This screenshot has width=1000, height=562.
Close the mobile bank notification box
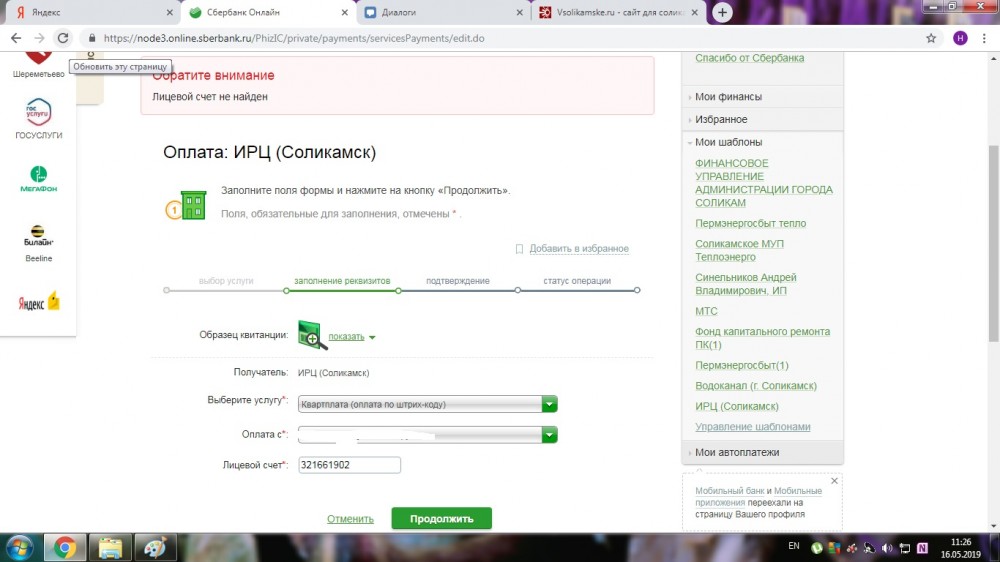tap(834, 481)
